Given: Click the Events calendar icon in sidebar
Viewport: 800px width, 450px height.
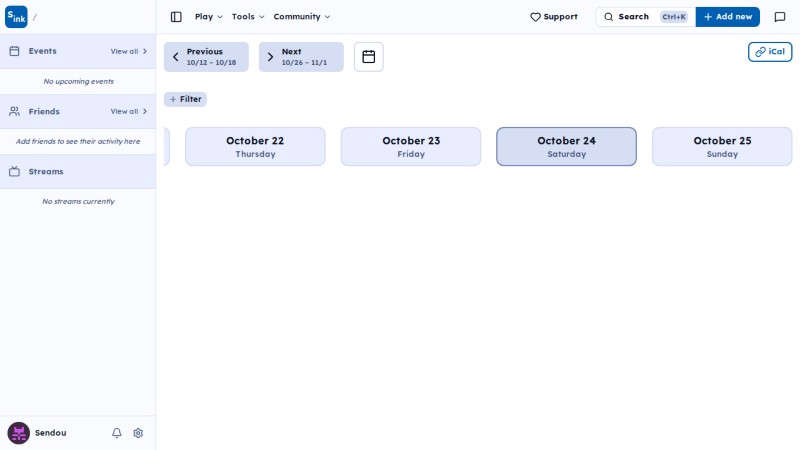Looking at the screenshot, I should coord(14,51).
